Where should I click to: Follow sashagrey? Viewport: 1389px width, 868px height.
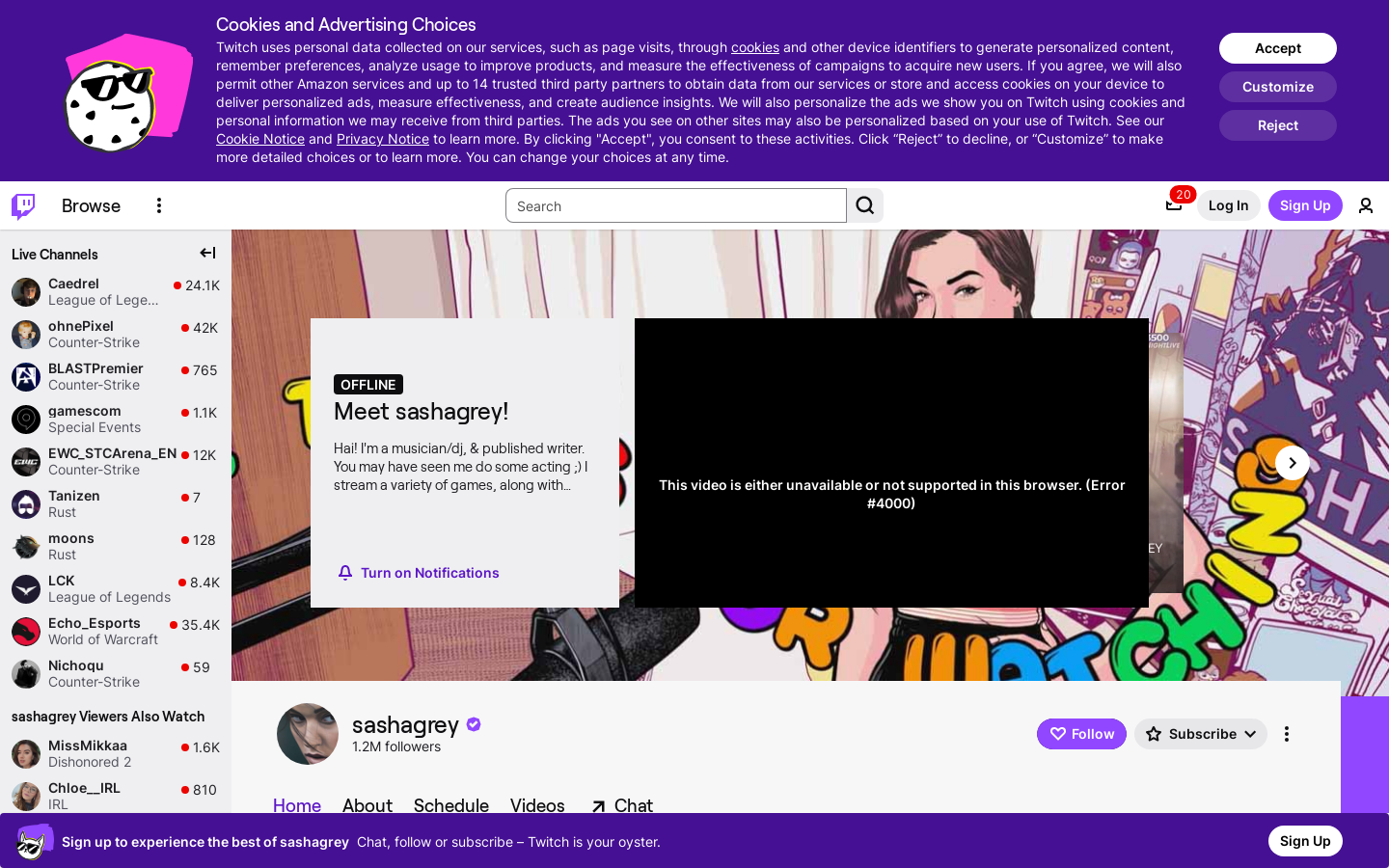click(x=1081, y=734)
